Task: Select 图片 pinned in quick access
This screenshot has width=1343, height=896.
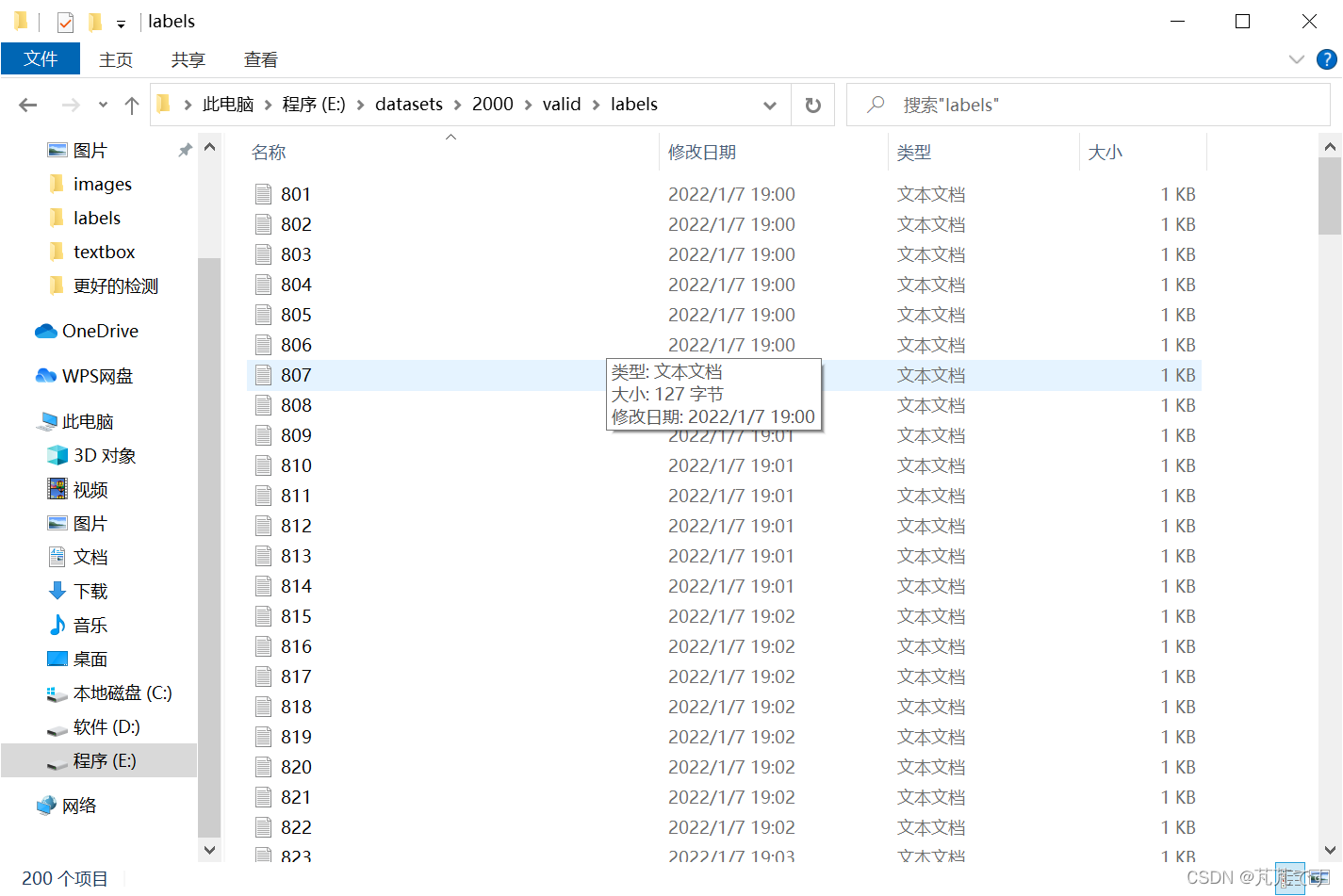Action: 90,151
